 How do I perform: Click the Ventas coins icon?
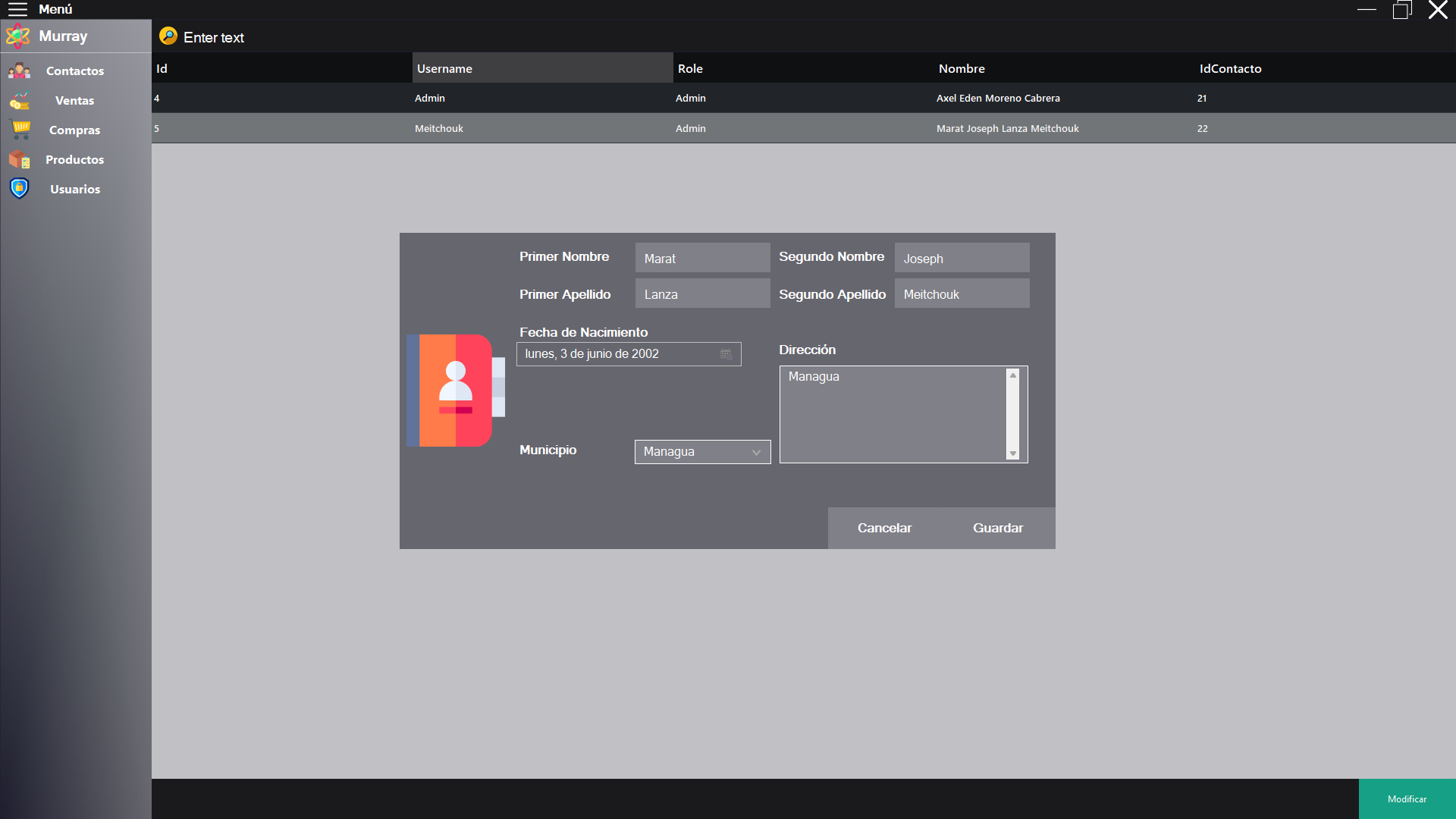pos(20,100)
